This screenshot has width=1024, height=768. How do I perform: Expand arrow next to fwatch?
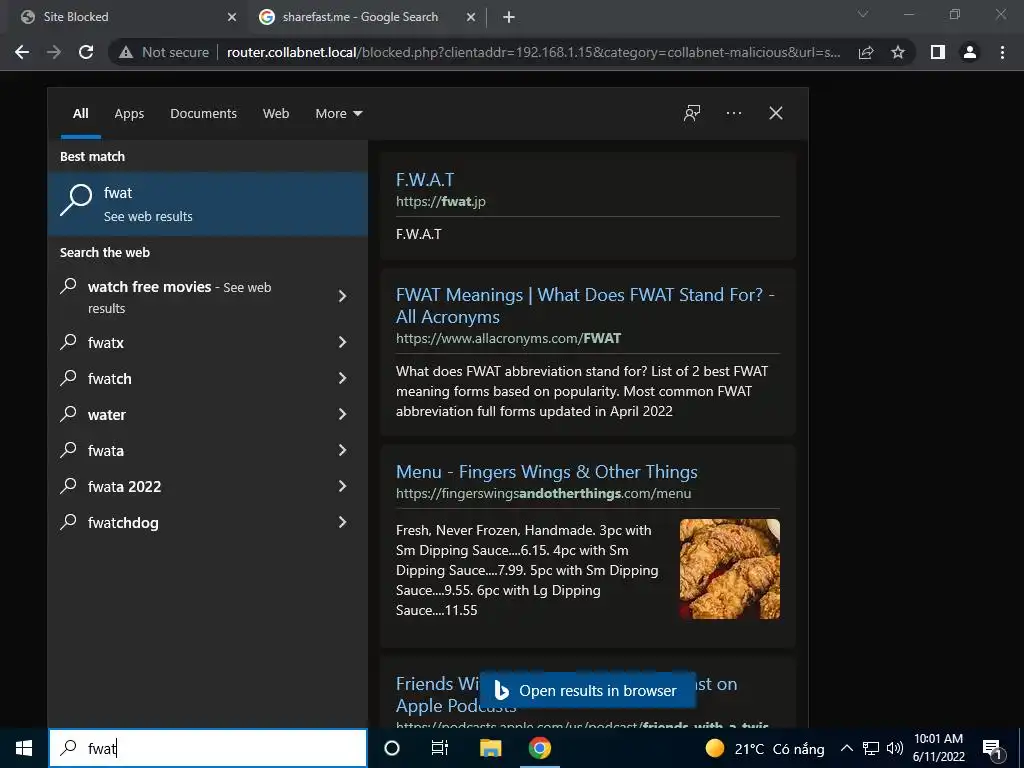pyautogui.click(x=342, y=378)
